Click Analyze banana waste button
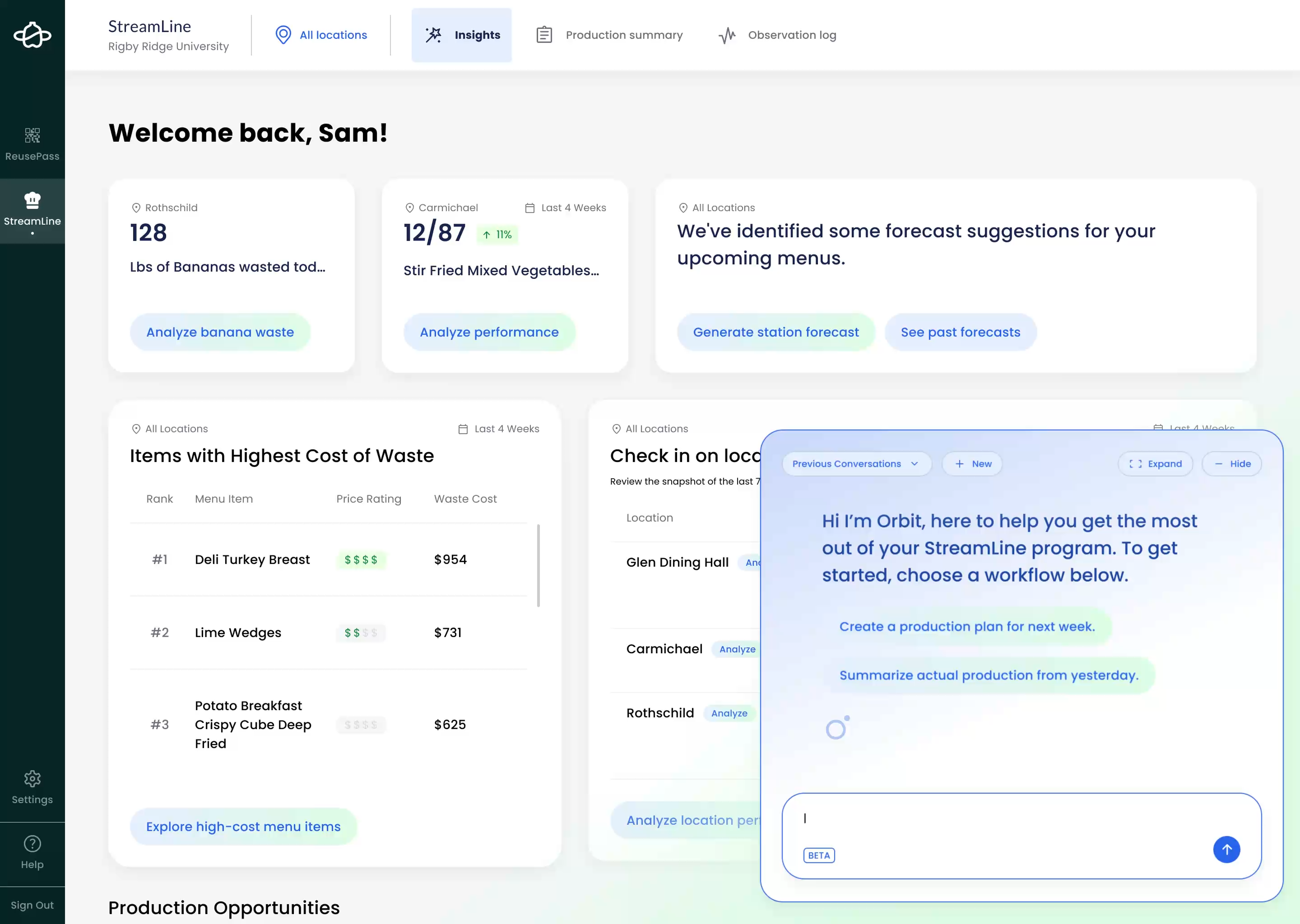Image resolution: width=1300 pixels, height=924 pixels. click(x=220, y=332)
